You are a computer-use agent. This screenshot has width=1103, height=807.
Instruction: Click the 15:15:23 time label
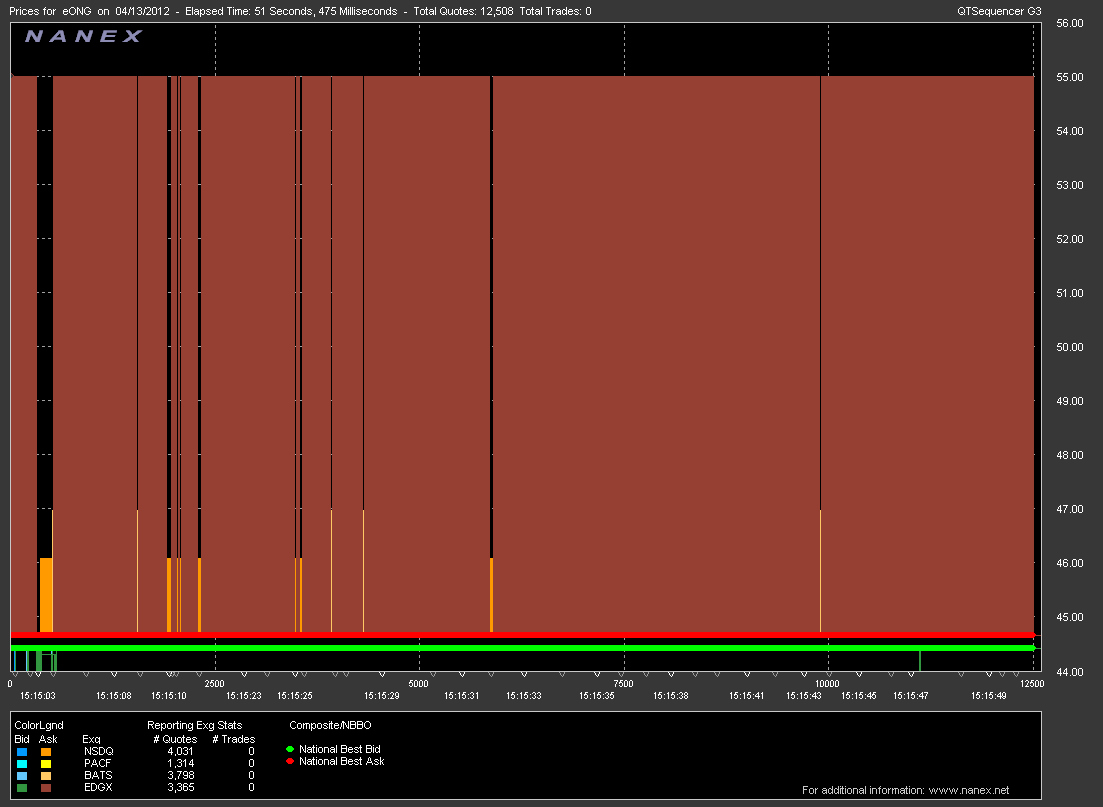tap(243, 696)
